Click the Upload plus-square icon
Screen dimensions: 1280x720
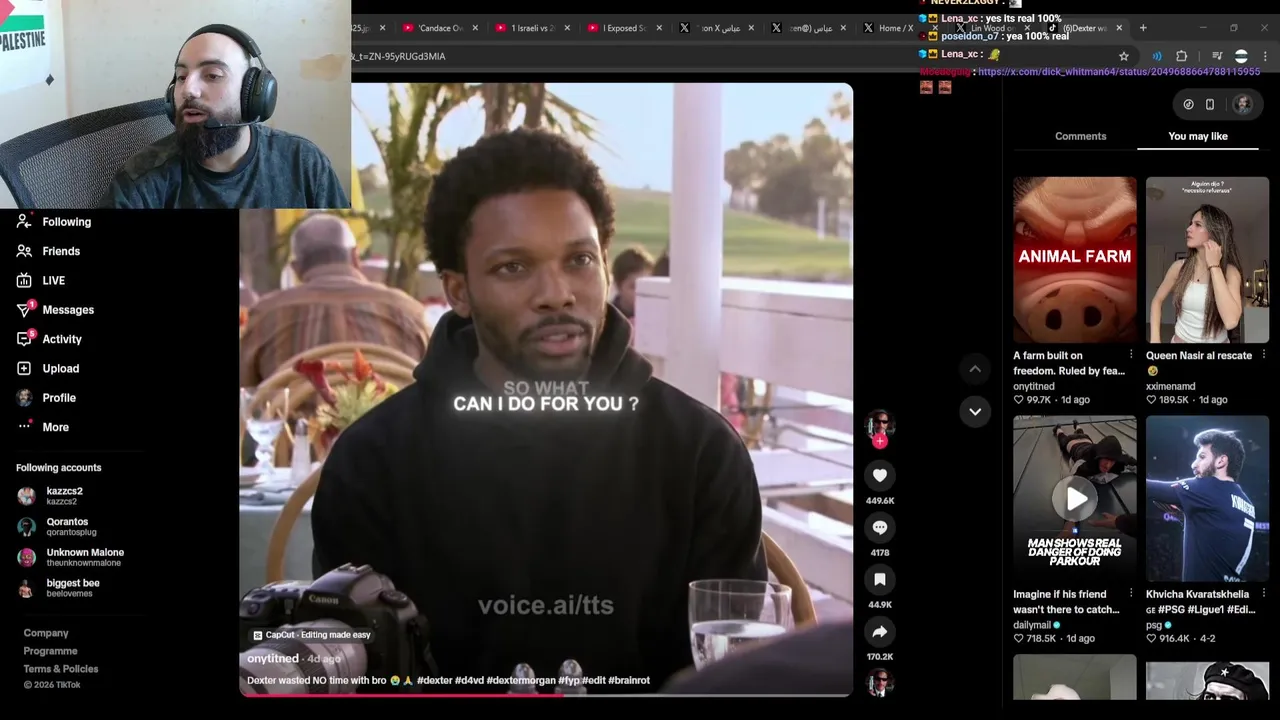pyautogui.click(x=24, y=369)
